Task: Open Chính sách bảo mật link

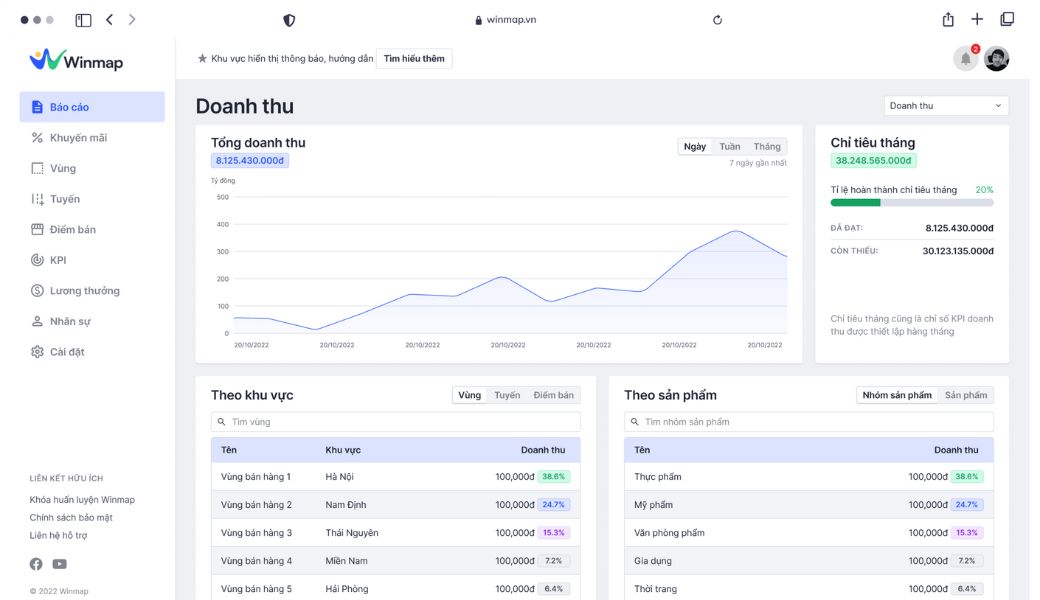Action: pos(71,518)
